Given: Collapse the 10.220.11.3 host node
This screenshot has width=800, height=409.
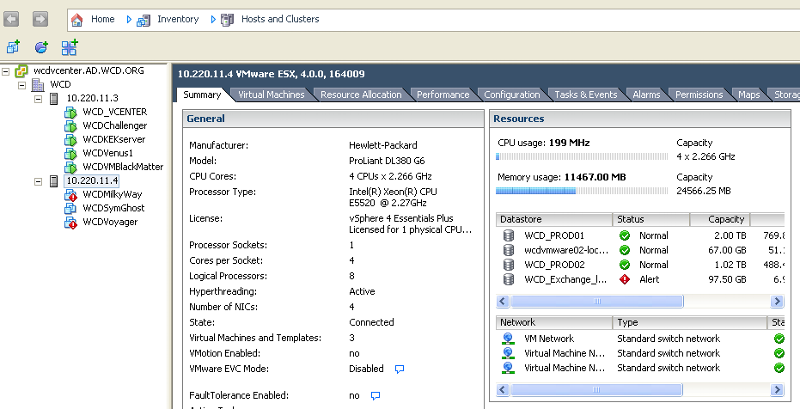Looking at the screenshot, I should point(38,99).
